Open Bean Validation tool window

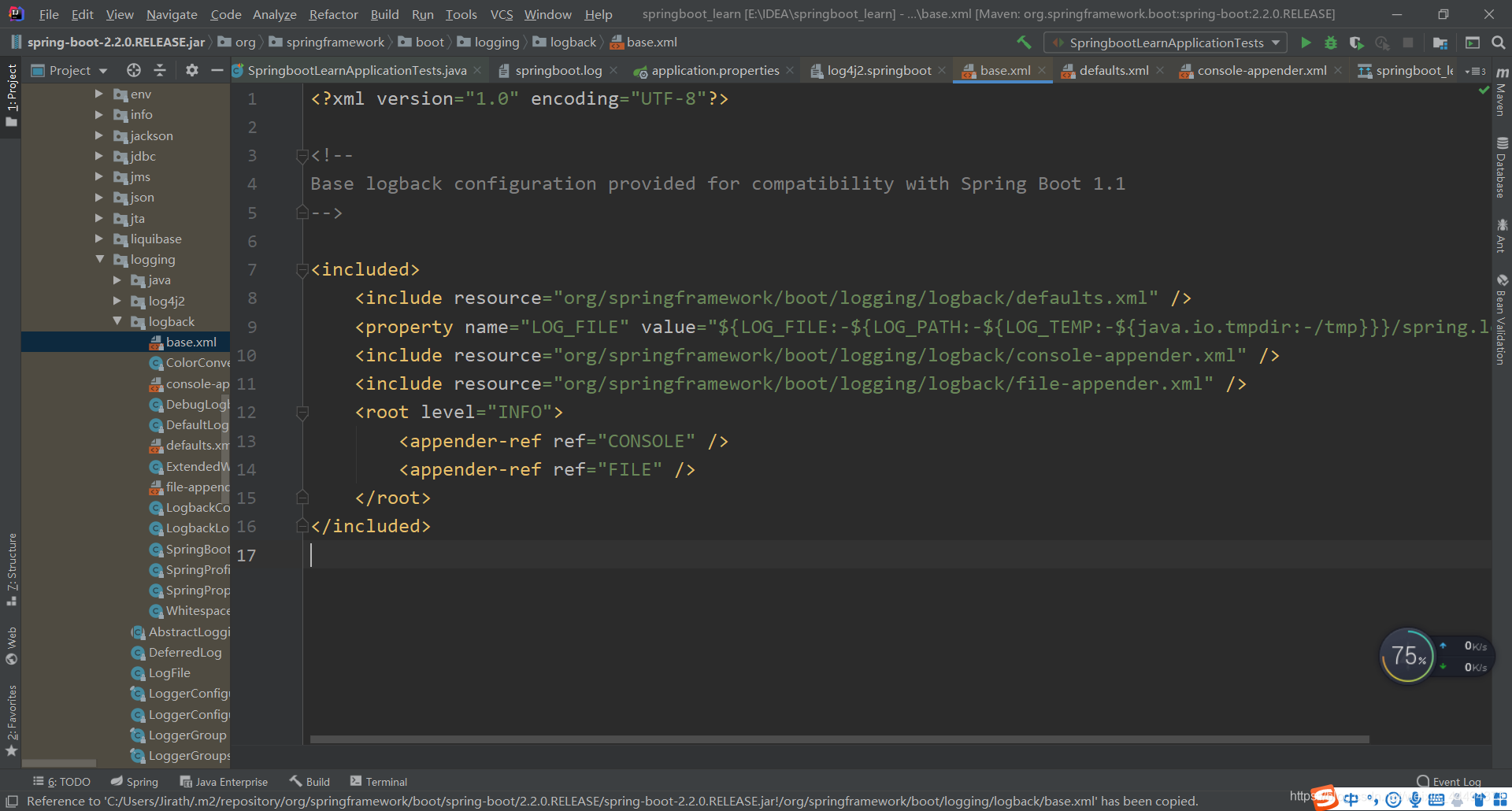(1502, 319)
